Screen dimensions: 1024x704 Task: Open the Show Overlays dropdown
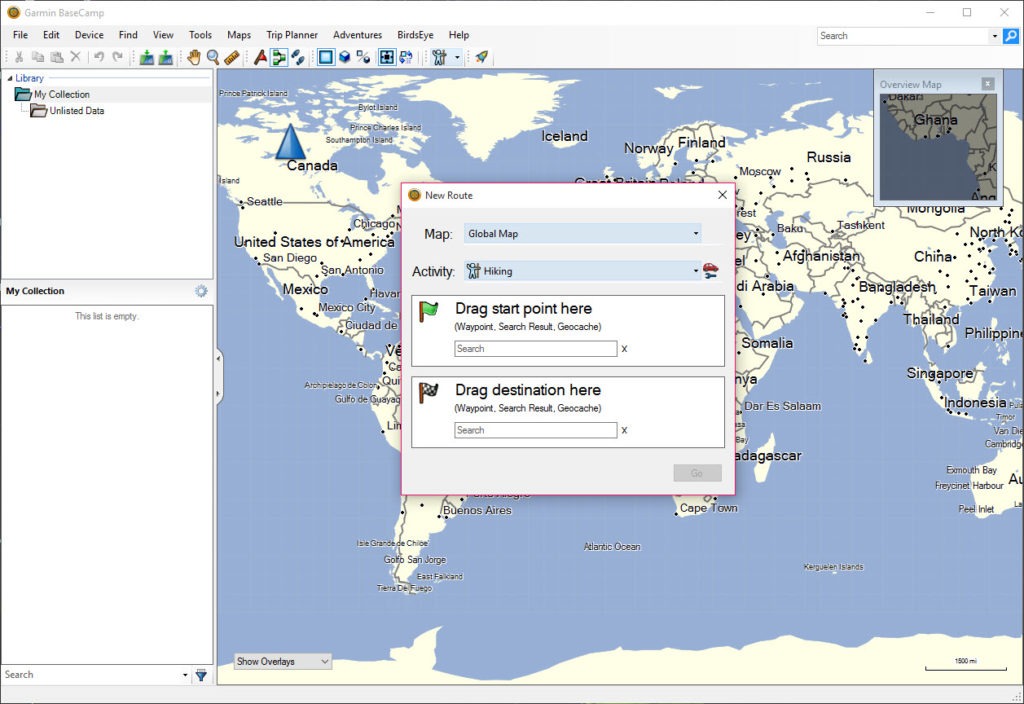[283, 662]
